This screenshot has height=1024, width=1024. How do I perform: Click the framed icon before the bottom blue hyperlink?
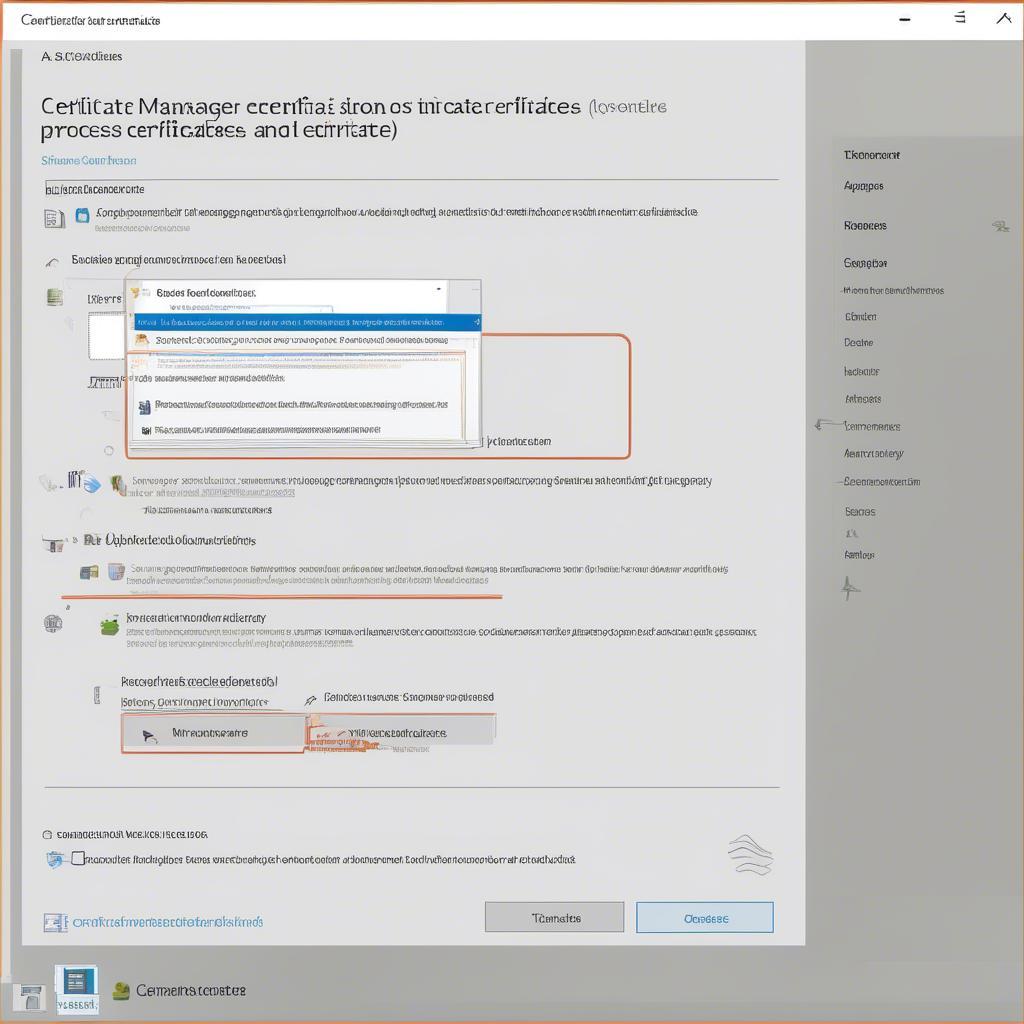55,922
